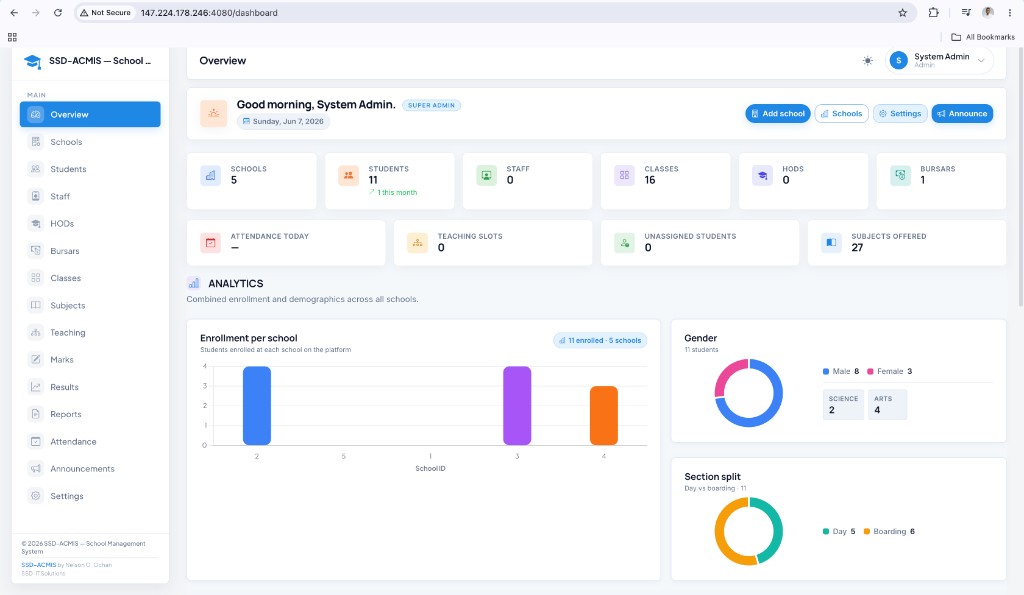This screenshot has height=595, width=1024.
Task: Click the purple bar for School ID 3
Action: (x=517, y=406)
